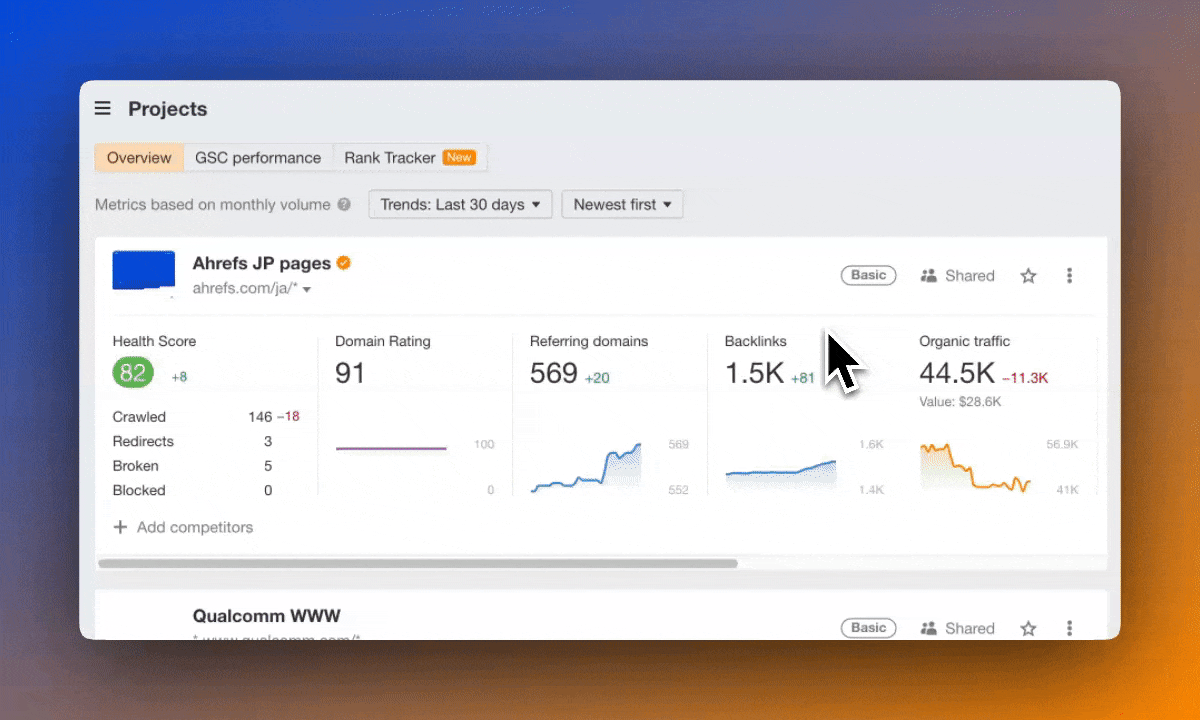Click the Shared people icon for Ahrefs JP pages
The width and height of the screenshot is (1200, 720).
click(x=928, y=276)
